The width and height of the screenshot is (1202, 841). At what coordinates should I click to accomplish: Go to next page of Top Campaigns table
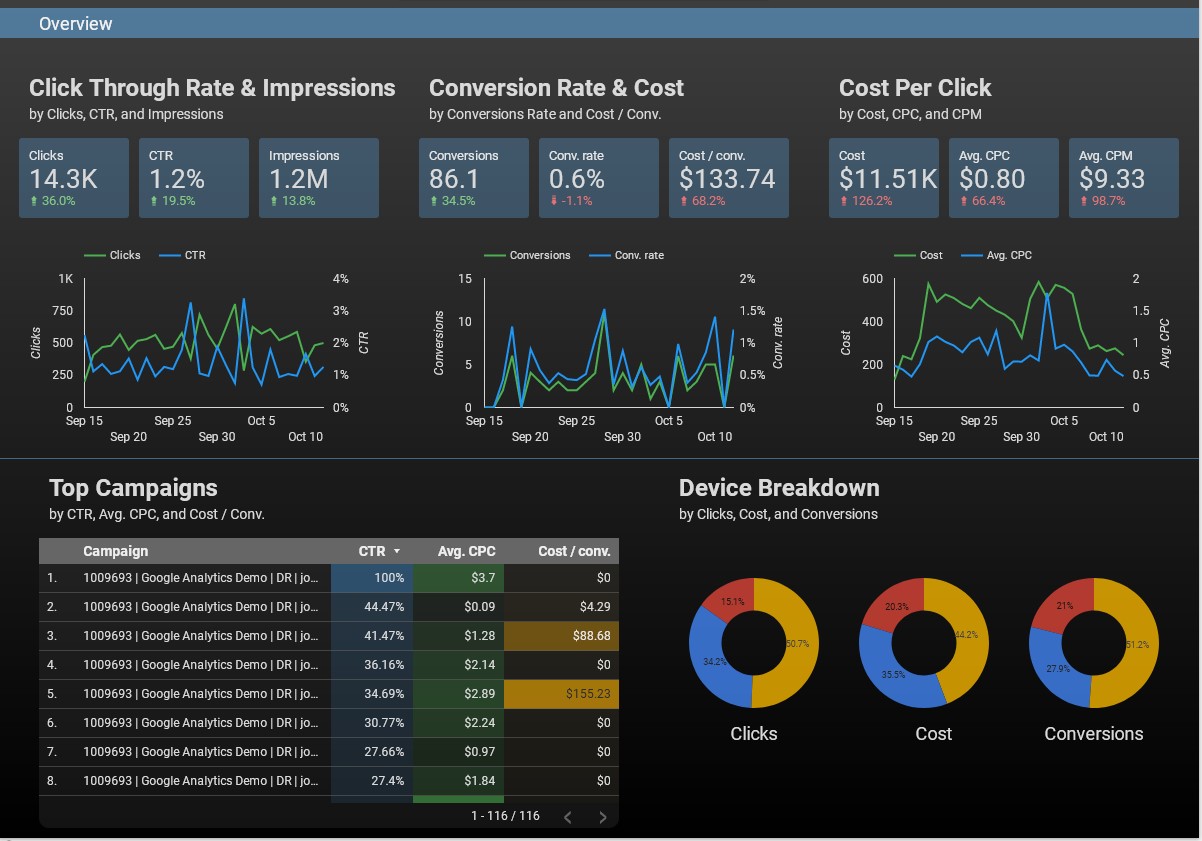point(602,817)
